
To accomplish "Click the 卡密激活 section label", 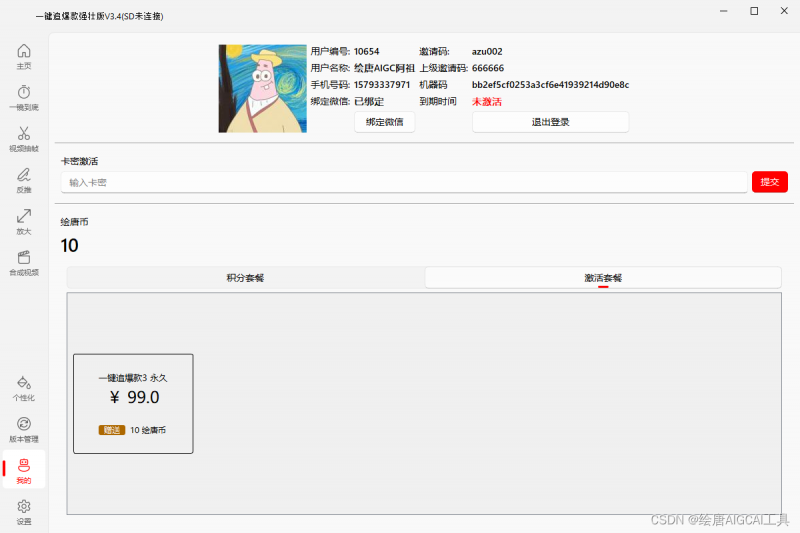I will point(80,161).
